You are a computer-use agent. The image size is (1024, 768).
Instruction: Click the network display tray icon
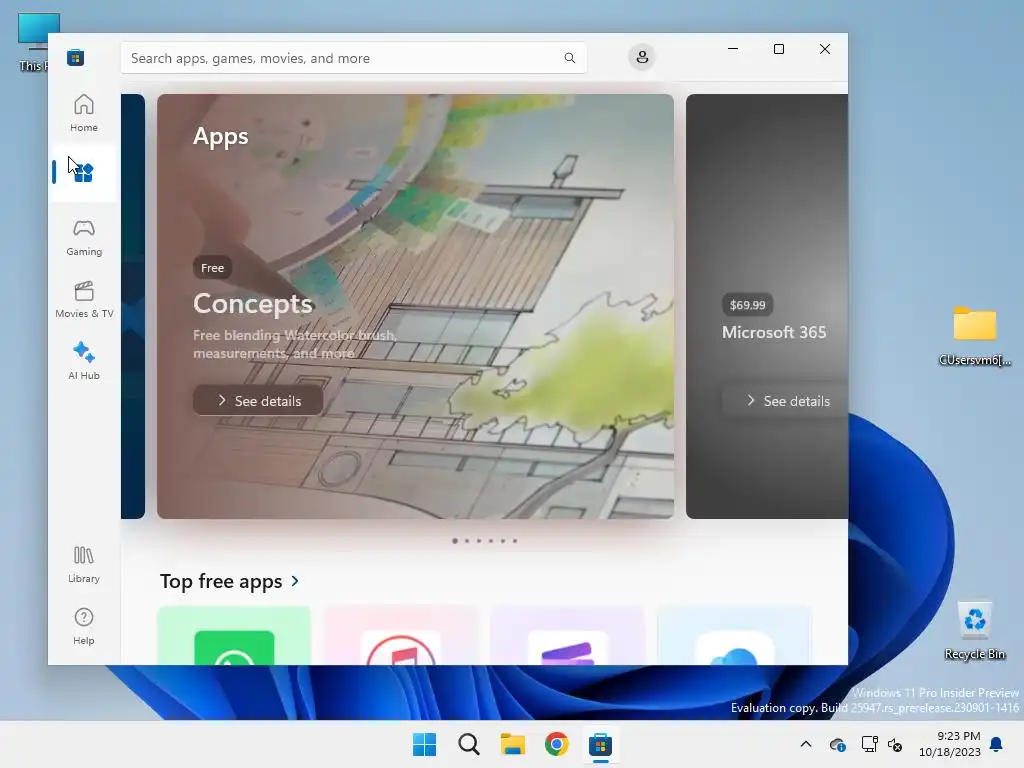[x=869, y=744]
